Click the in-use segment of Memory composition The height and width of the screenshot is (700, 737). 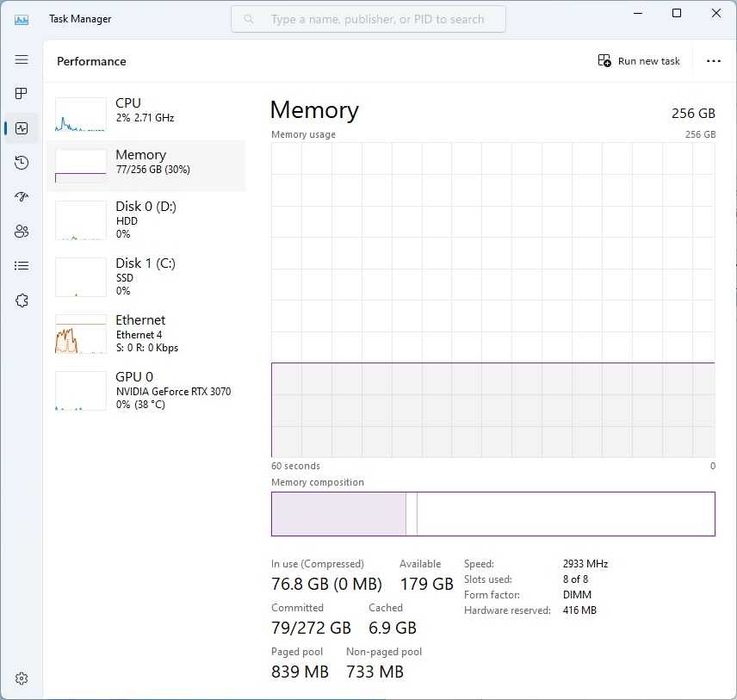338,514
